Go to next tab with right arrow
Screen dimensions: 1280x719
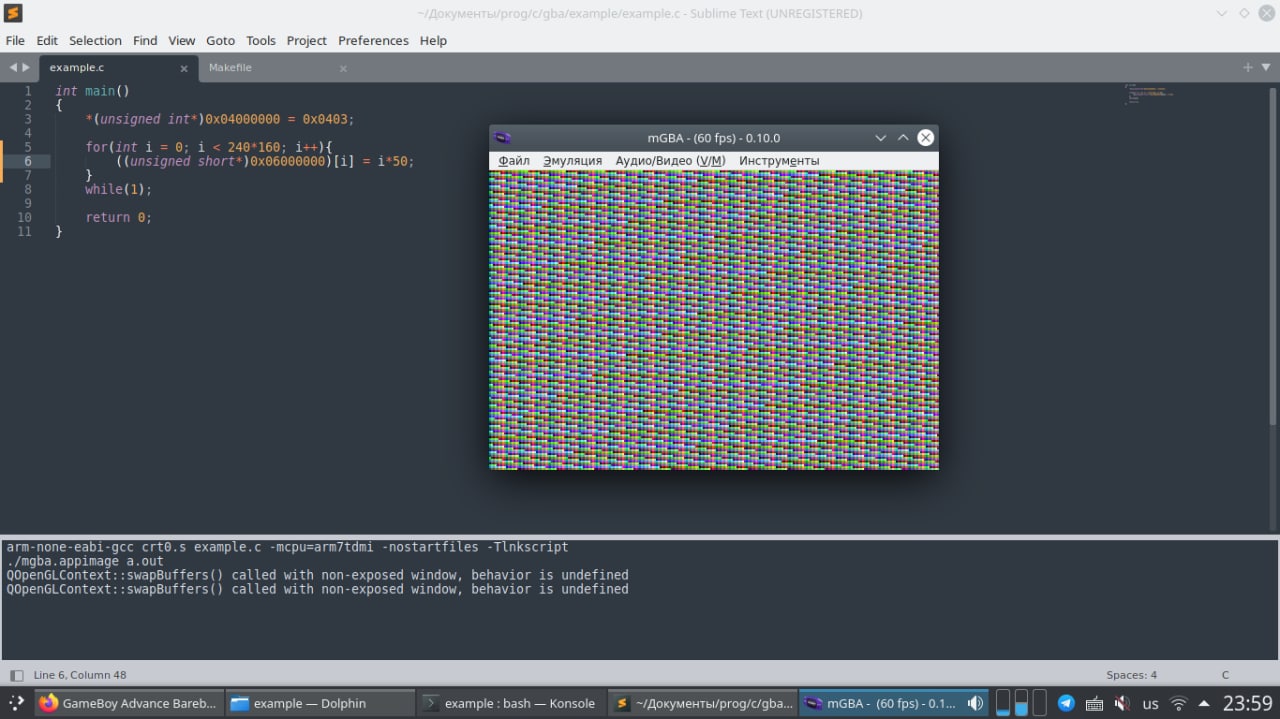tap(26, 67)
